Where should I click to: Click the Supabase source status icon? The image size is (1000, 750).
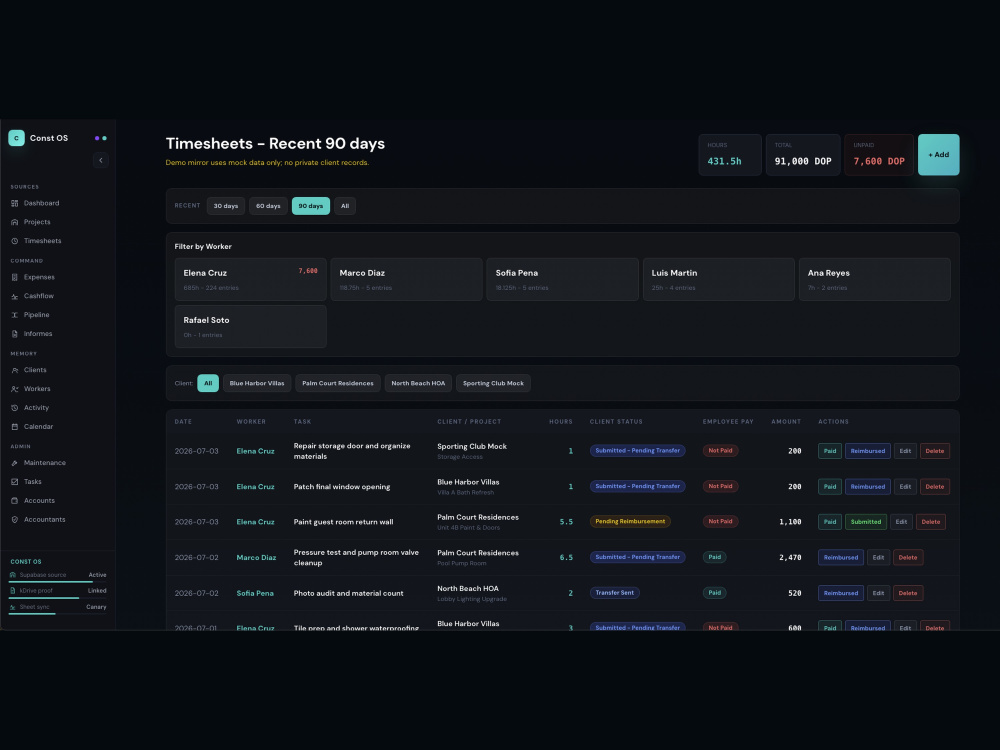click(13, 575)
